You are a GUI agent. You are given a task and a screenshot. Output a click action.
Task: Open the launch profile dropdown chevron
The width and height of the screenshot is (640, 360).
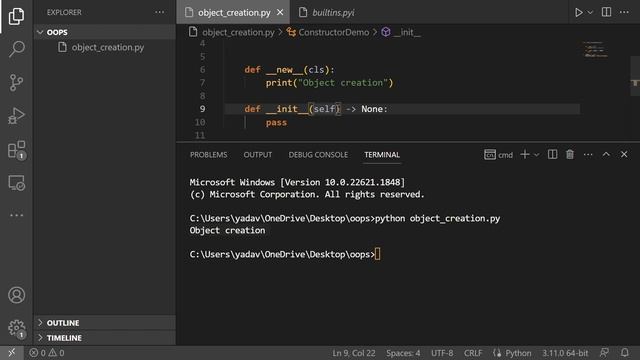click(x=536, y=155)
